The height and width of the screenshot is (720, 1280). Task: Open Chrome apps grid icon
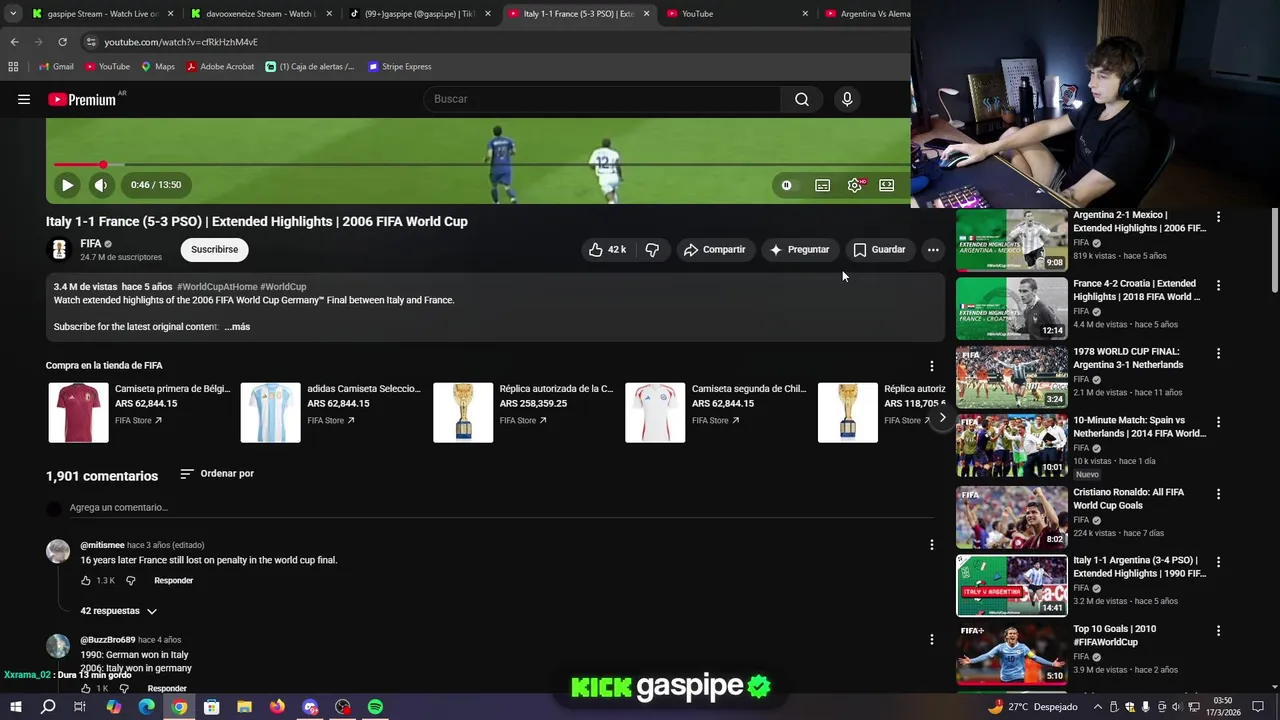pyautogui.click(x=13, y=67)
